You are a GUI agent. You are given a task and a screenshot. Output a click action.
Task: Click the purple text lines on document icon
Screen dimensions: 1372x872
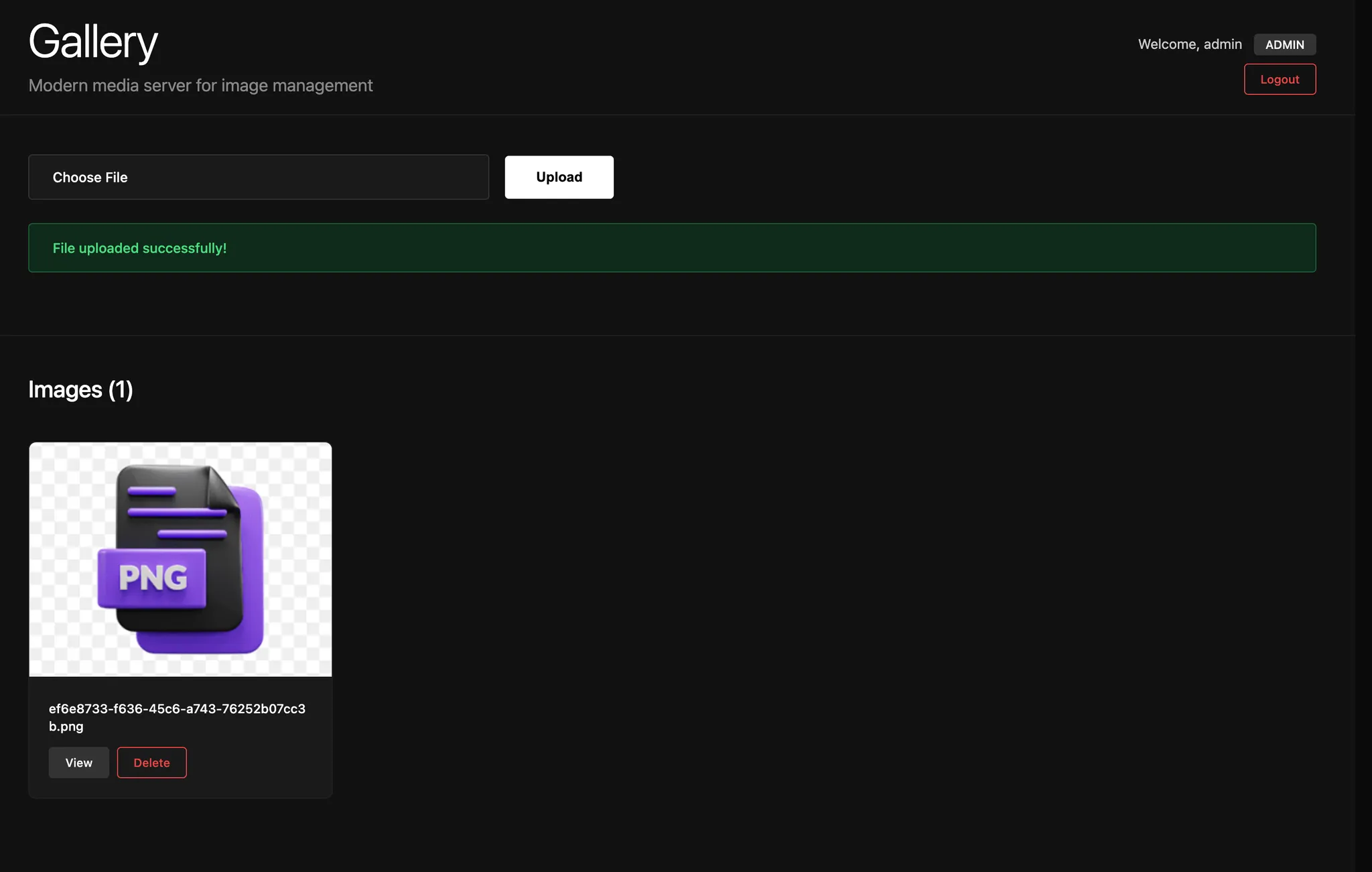click(177, 513)
